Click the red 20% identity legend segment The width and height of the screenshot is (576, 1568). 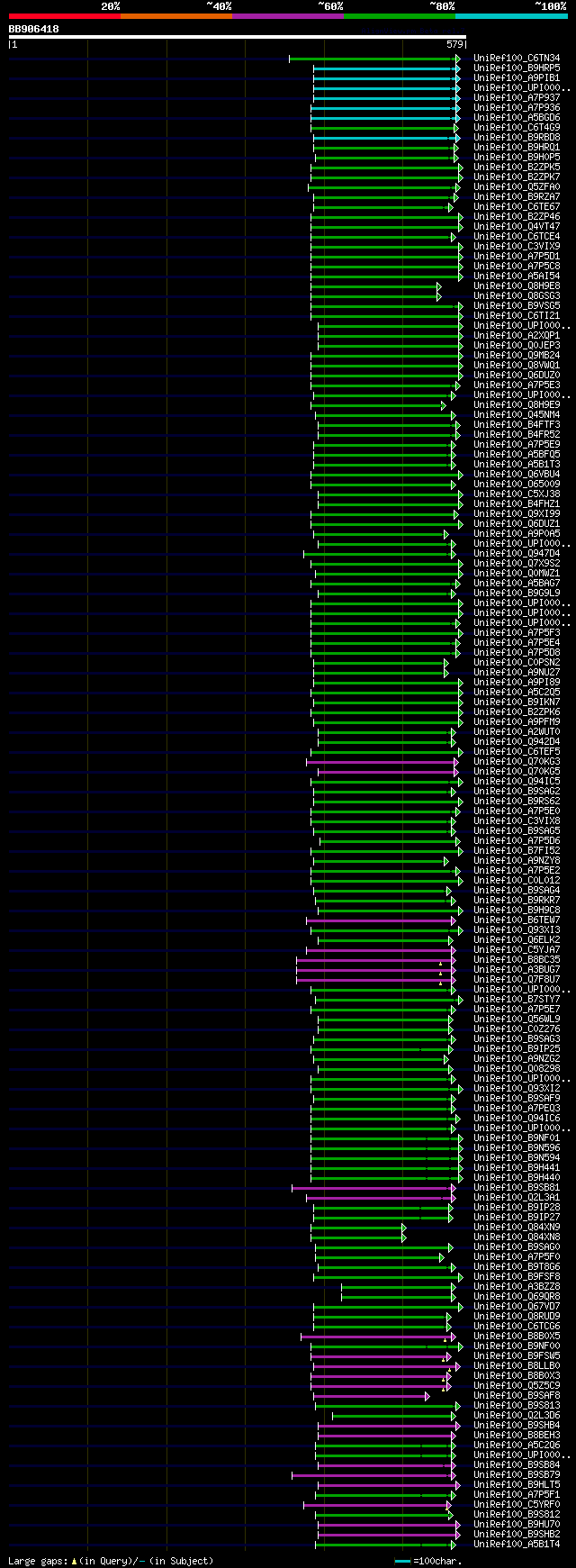(x=64, y=16)
